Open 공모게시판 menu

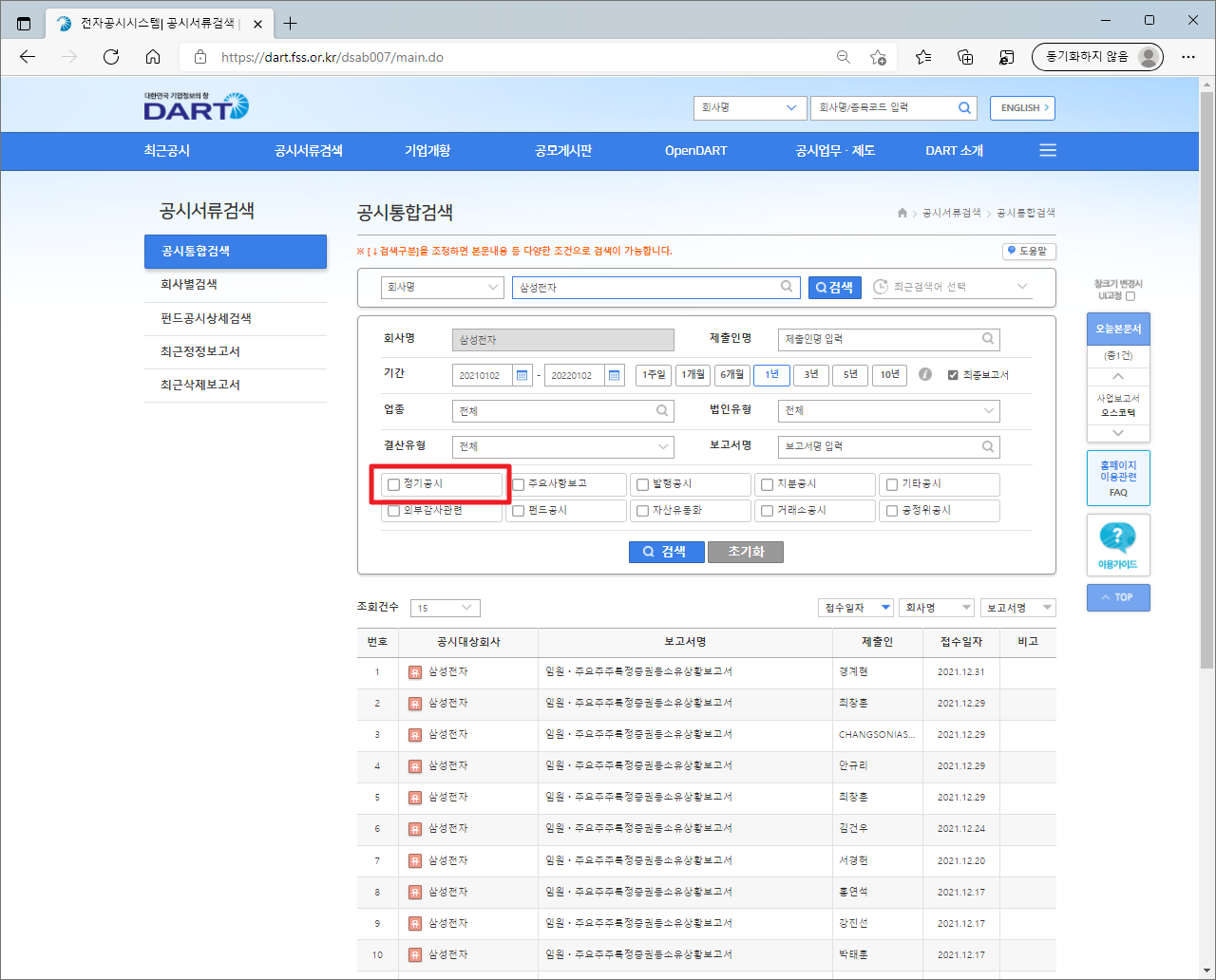[x=563, y=151]
